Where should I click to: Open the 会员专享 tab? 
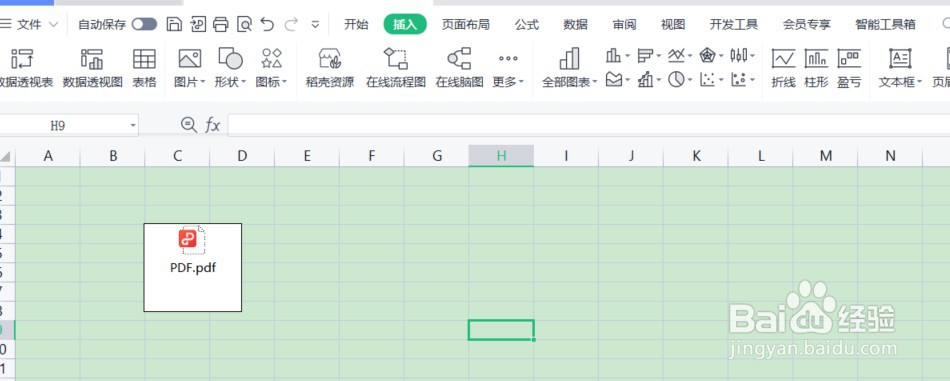806,24
